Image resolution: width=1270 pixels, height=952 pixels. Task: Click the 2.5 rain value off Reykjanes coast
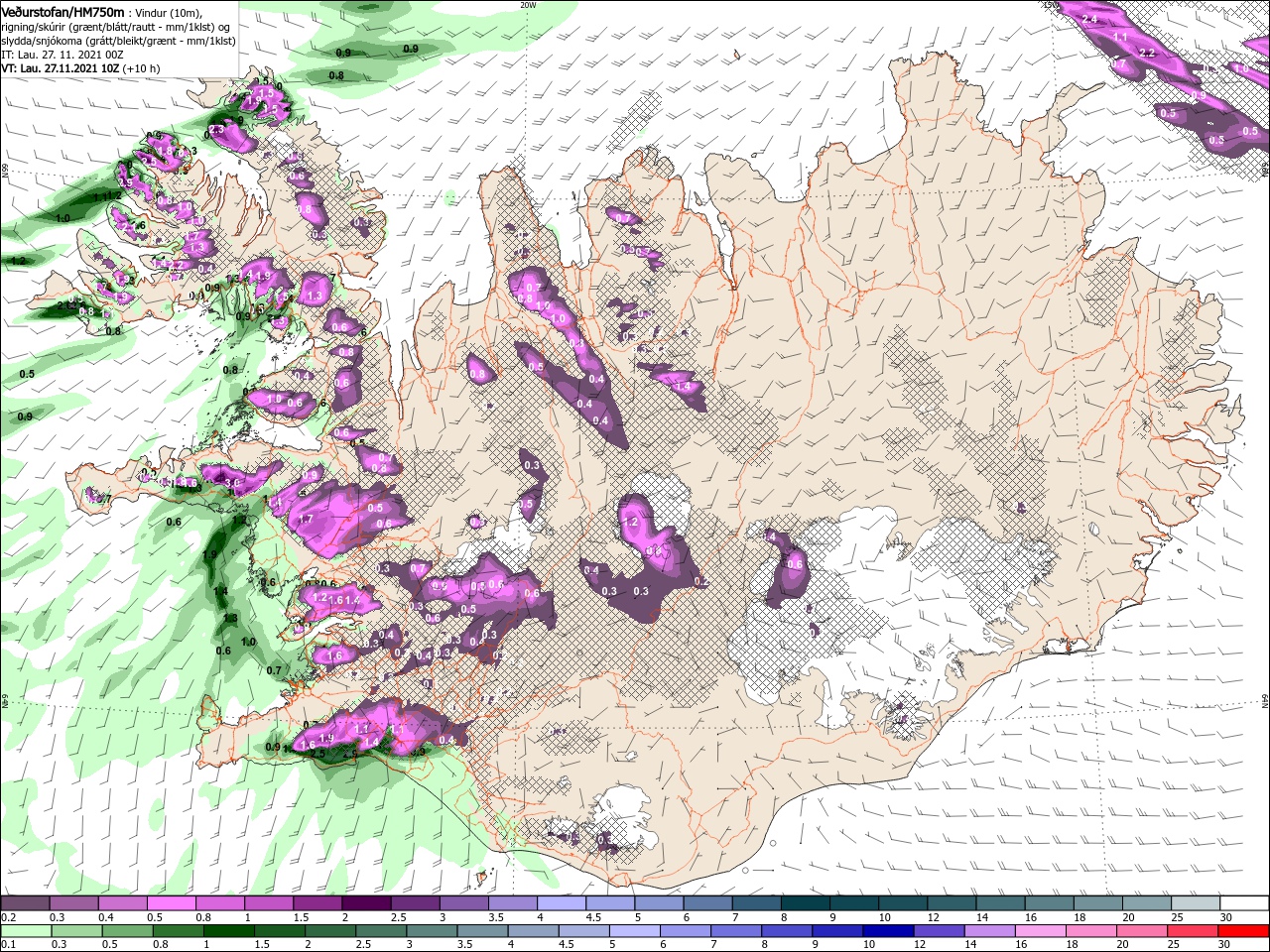tap(318, 754)
